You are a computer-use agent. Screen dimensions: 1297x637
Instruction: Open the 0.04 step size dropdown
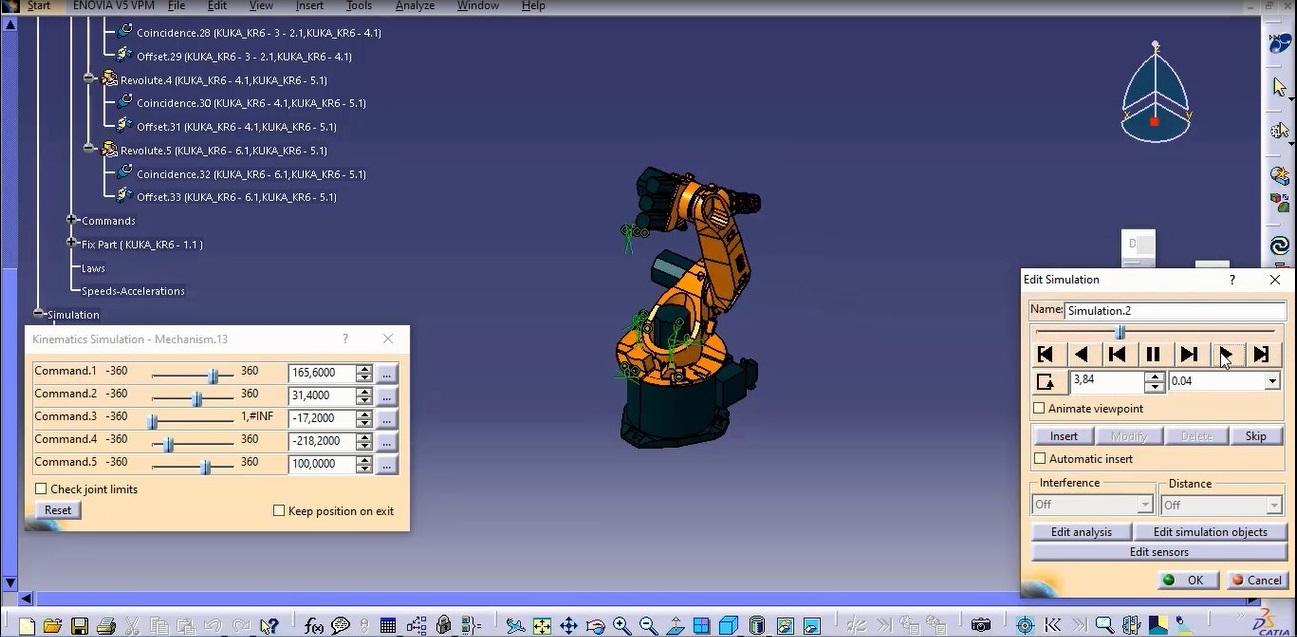[x=1272, y=381]
